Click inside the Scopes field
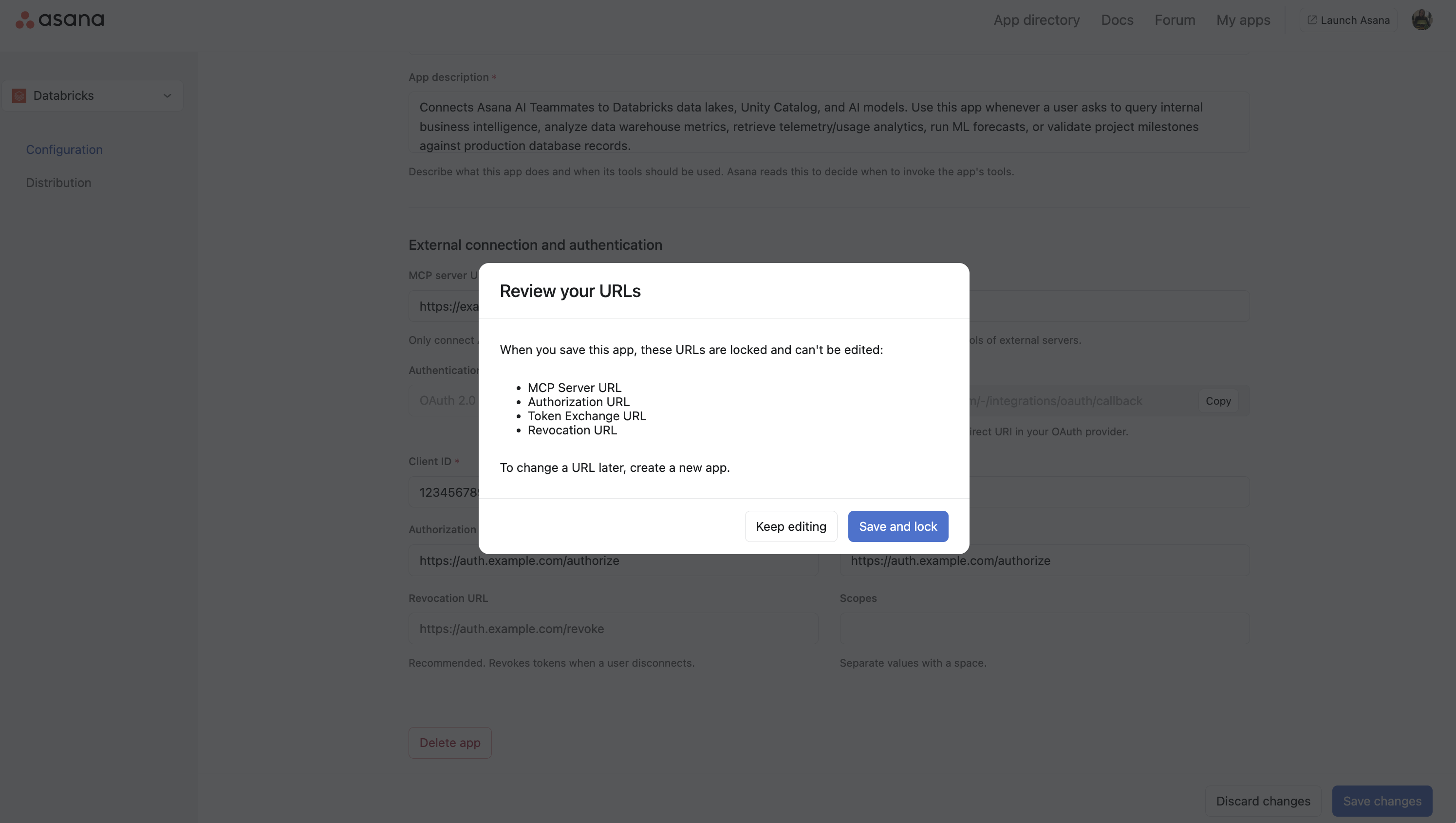The image size is (1456, 823). (1044, 629)
